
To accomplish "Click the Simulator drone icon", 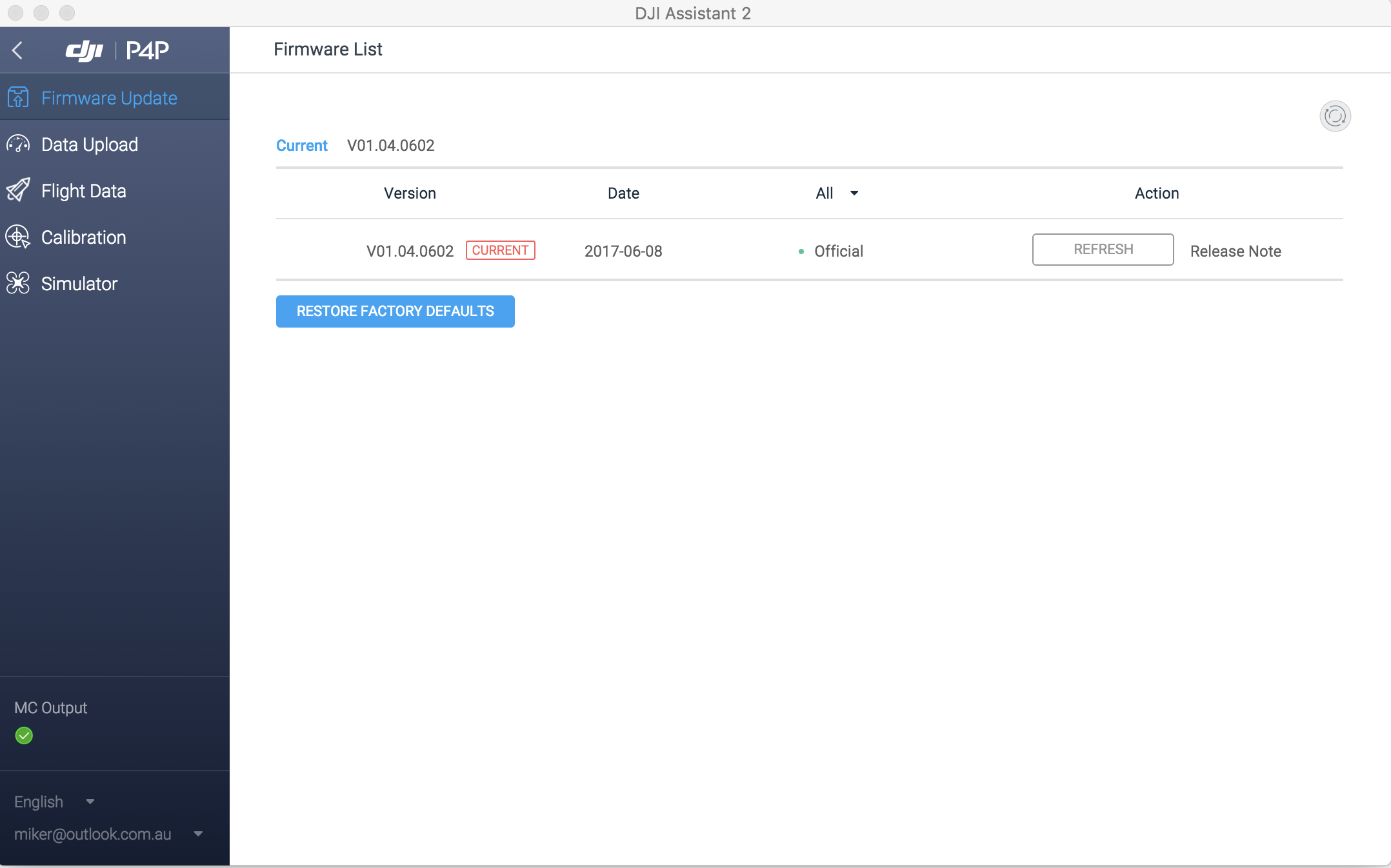I will 18,283.
